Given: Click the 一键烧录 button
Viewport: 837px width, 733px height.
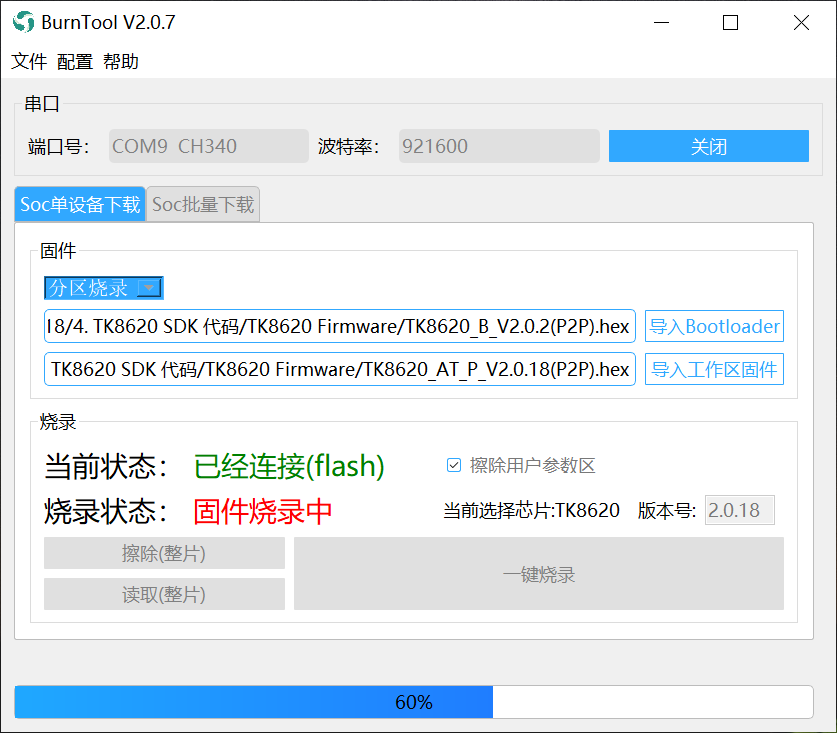Looking at the screenshot, I should (539, 574).
